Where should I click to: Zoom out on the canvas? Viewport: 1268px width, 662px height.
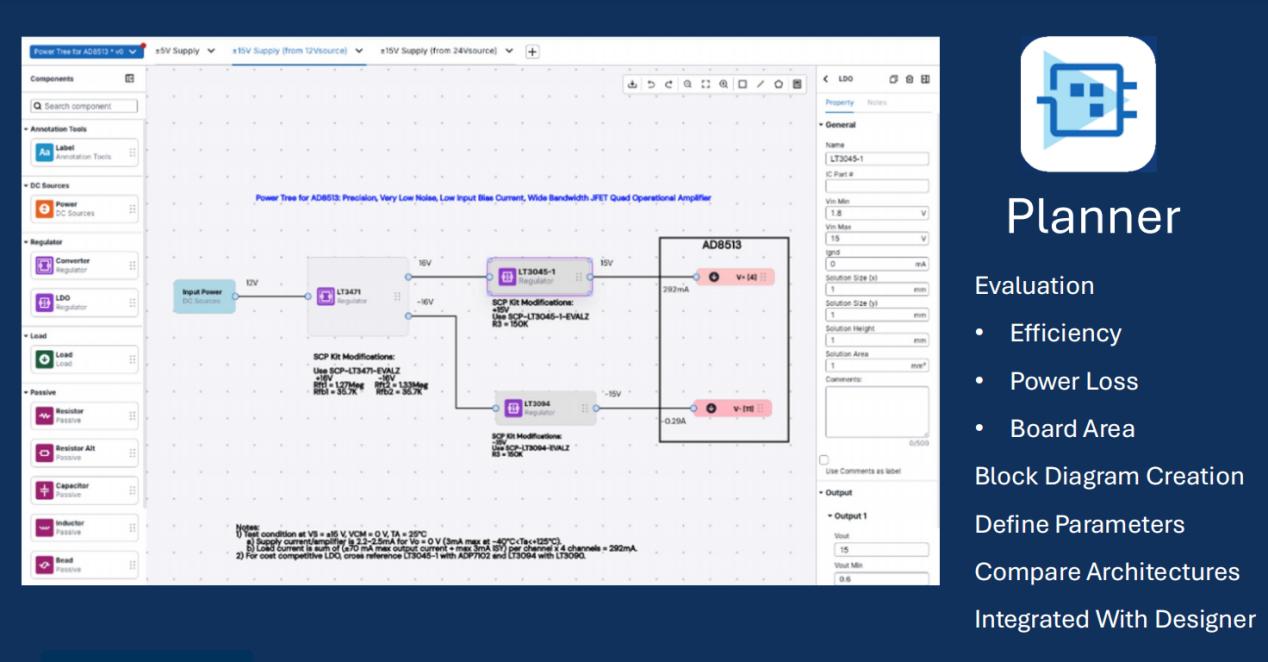pyautogui.click(x=688, y=85)
